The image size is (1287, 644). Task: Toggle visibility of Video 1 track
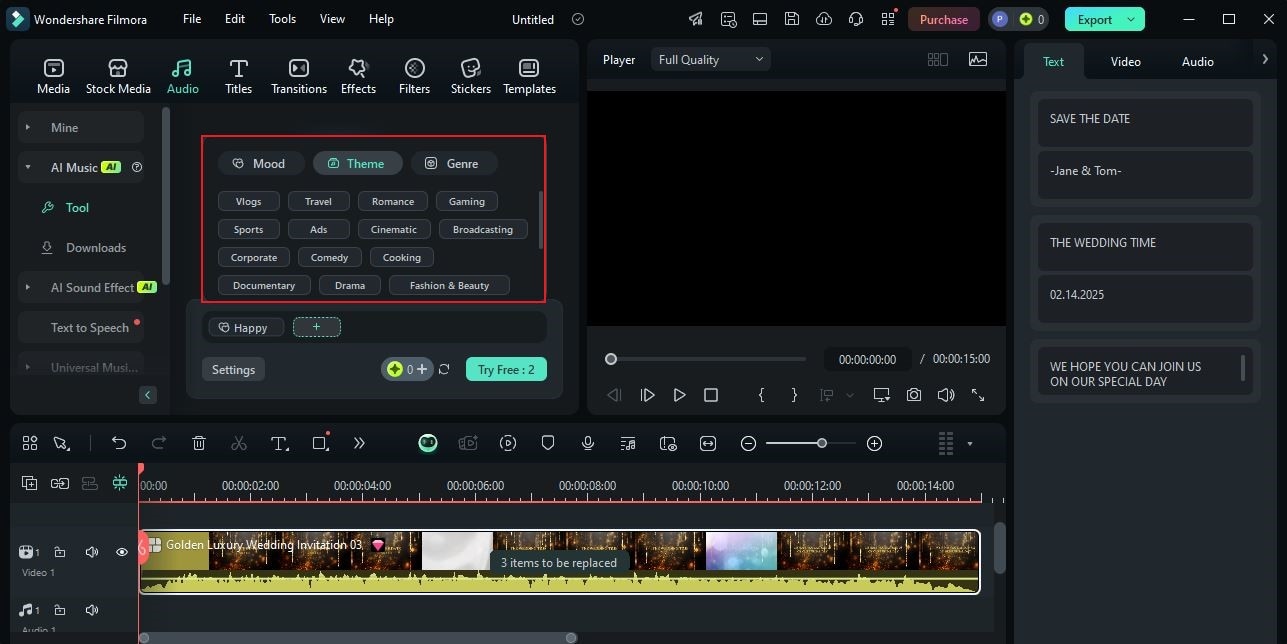coord(122,552)
